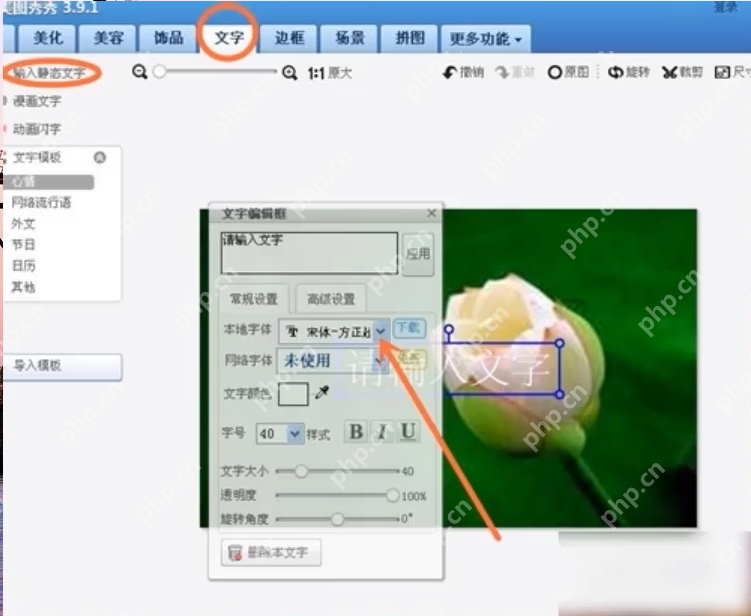Open the 拼图 tab
The image size is (751, 616).
click(x=410, y=38)
